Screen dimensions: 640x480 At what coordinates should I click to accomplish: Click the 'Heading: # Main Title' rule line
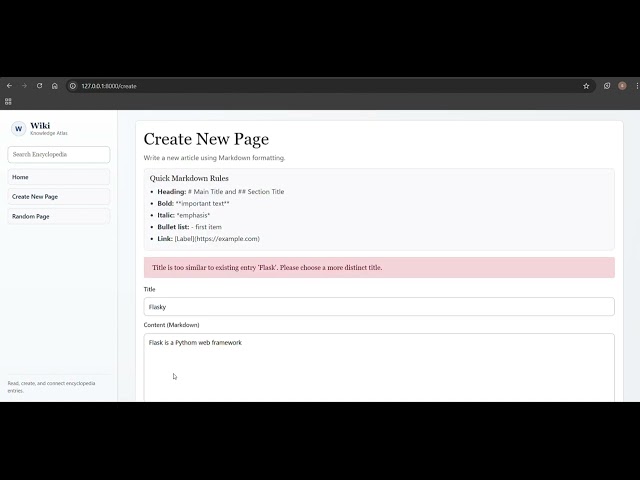click(221, 191)
